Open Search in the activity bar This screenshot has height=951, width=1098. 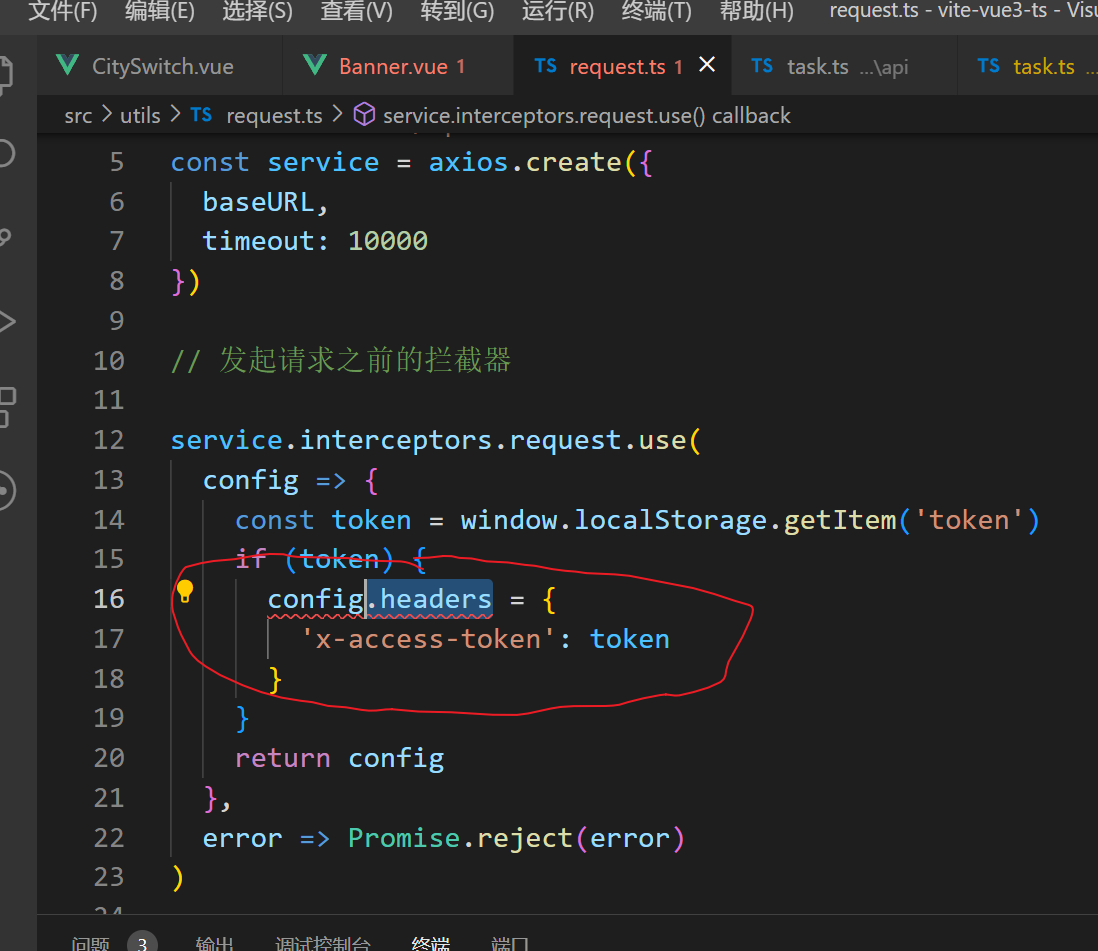(x=6, y=153)
